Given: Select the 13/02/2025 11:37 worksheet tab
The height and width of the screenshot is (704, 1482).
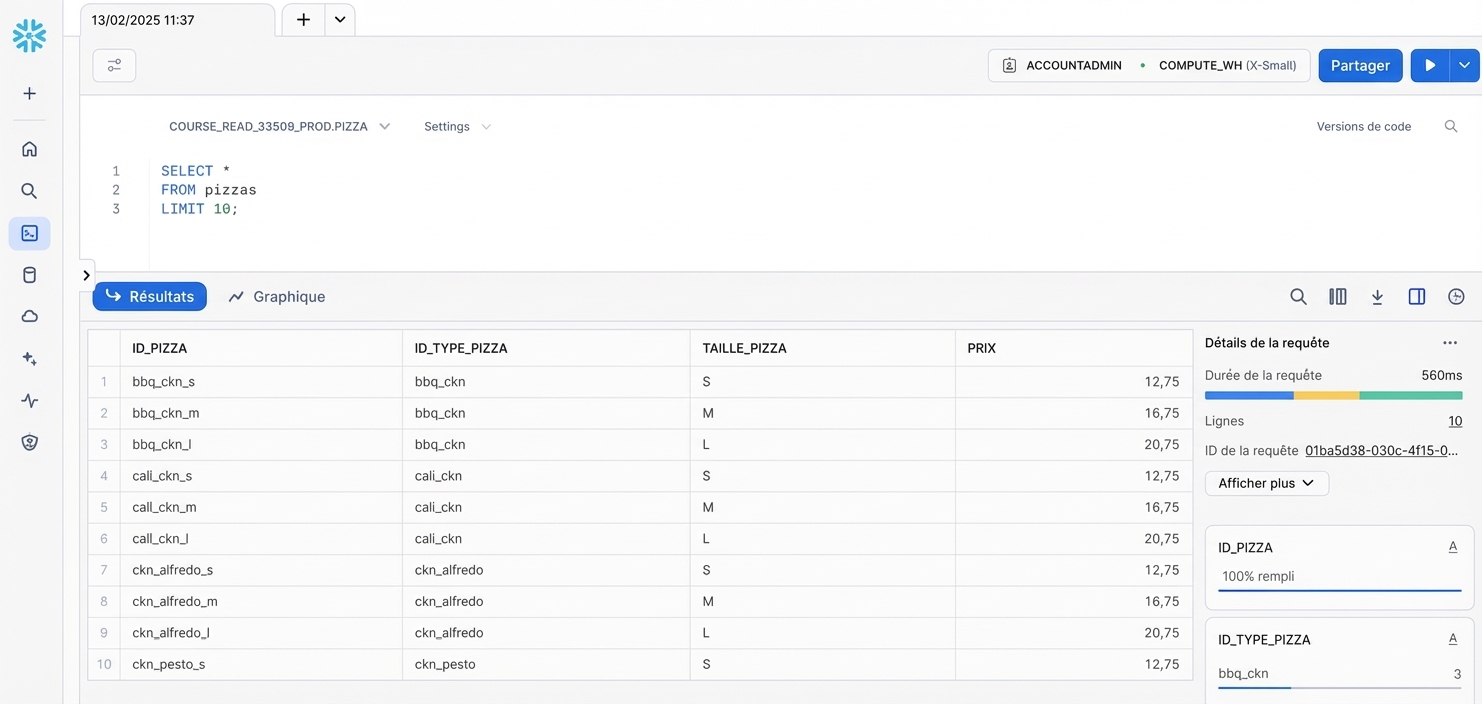Looking at the screenshot, I should click(x=176, y=20).
